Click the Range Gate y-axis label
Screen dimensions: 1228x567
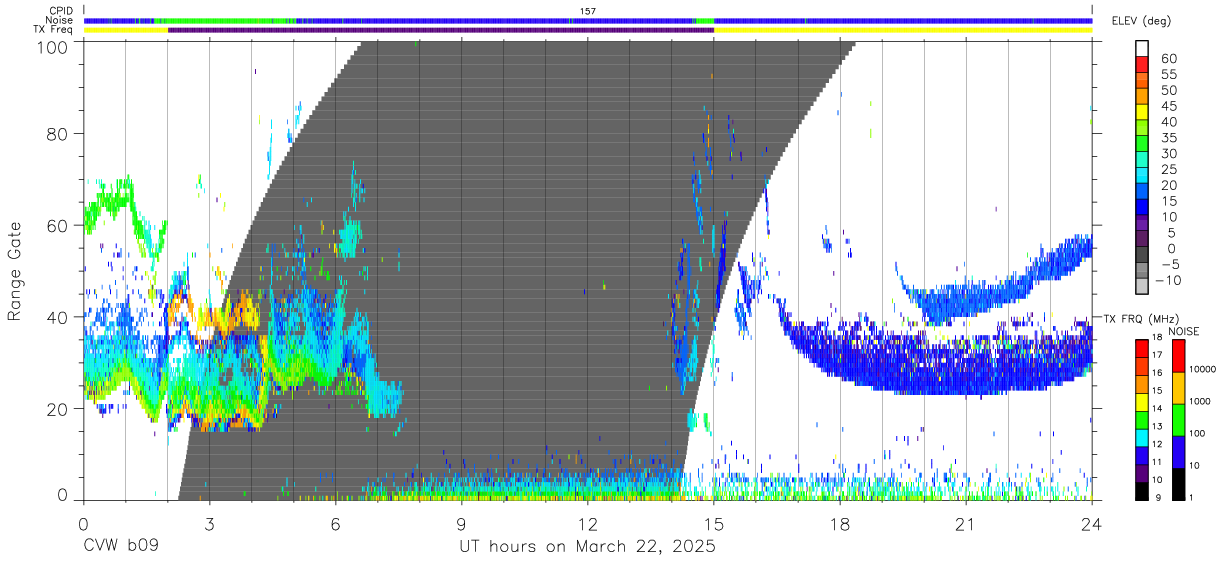(x=15, y=270)
